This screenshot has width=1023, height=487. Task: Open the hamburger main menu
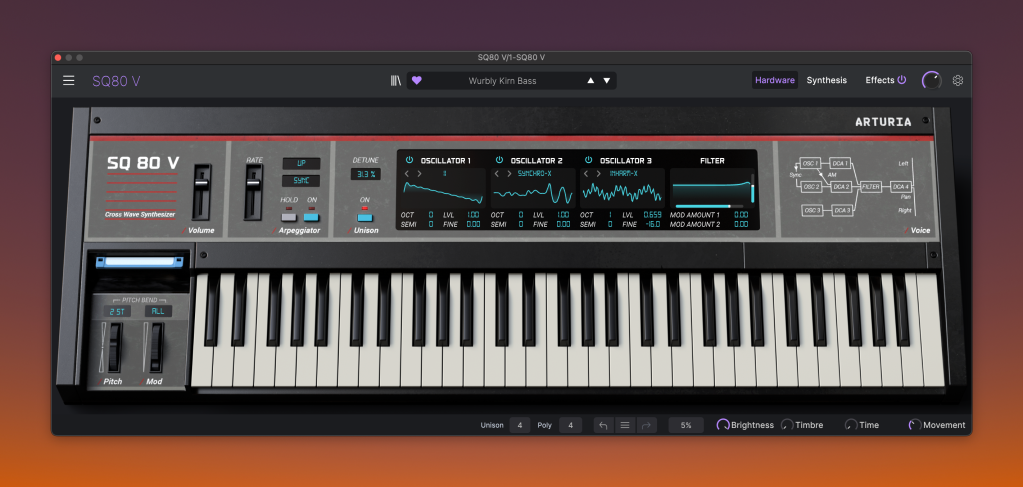click(69, 81)
